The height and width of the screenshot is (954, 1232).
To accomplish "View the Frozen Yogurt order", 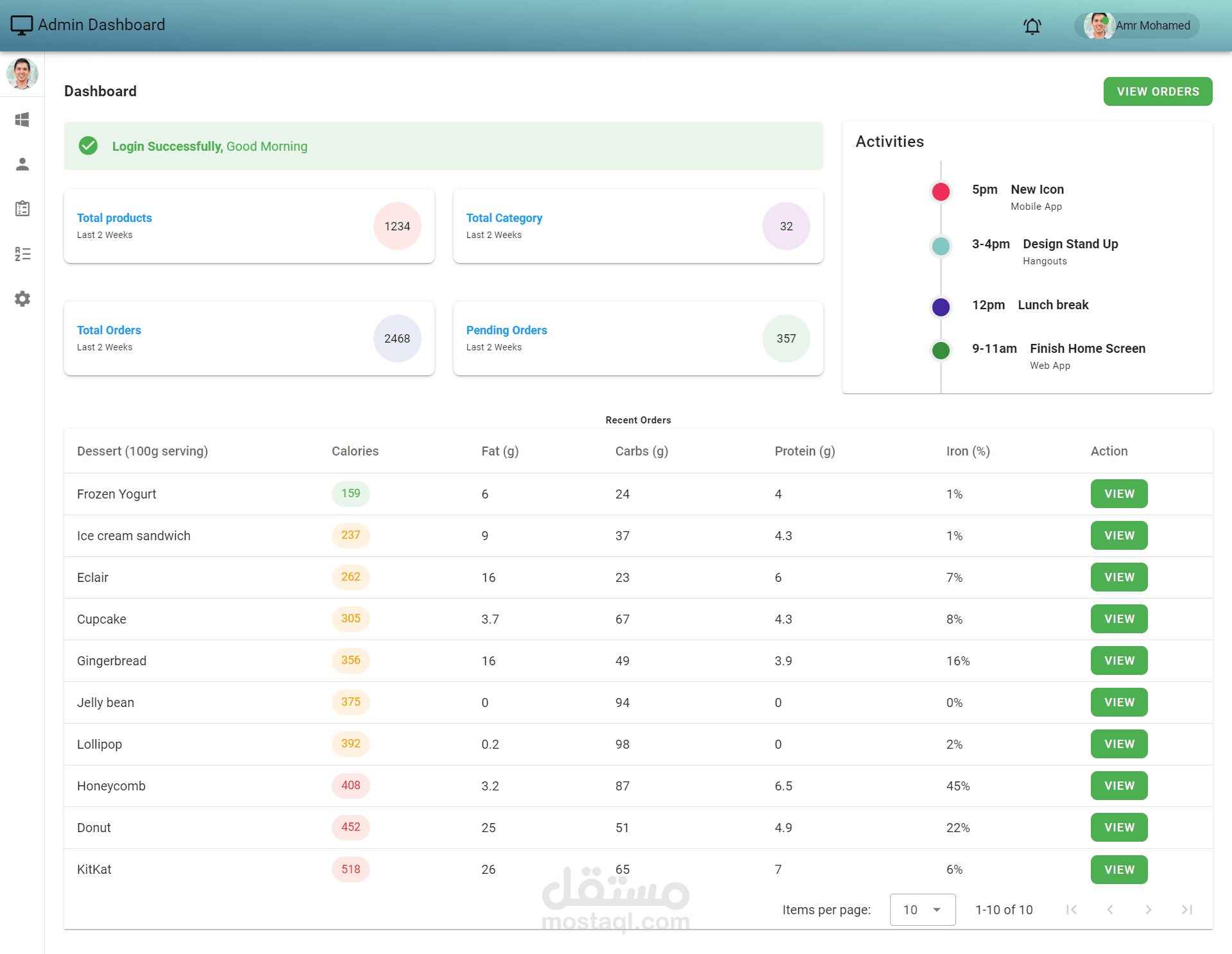I will [x=1118, y=494].
